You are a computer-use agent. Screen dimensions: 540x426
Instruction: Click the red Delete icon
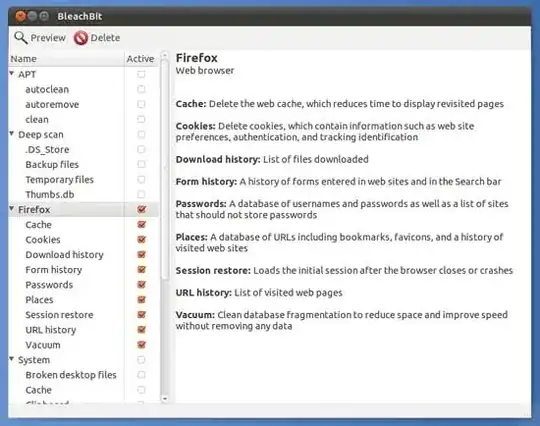[x=81, y=38]
